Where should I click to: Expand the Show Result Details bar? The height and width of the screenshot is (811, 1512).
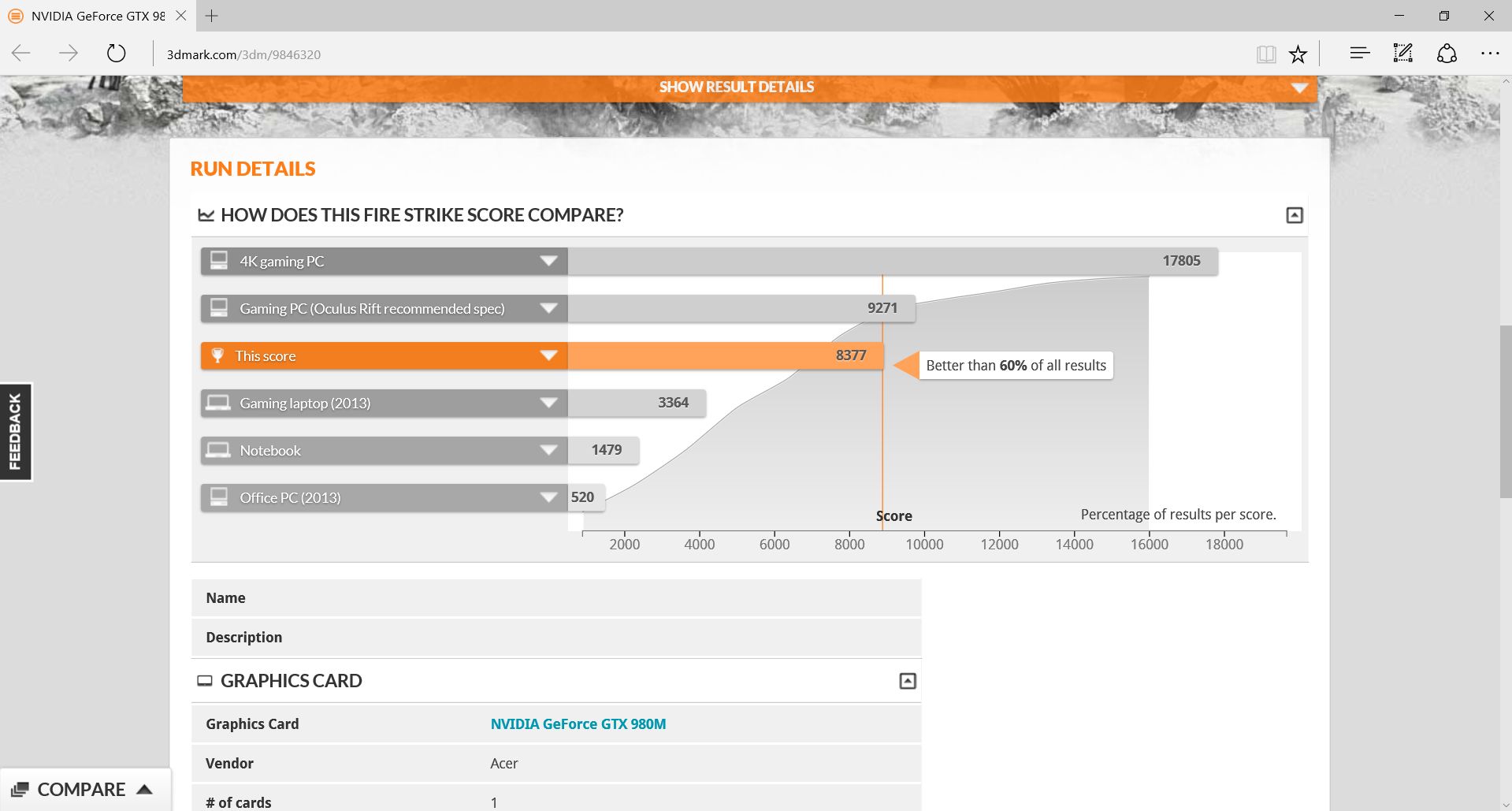click(x=749, y=87)
